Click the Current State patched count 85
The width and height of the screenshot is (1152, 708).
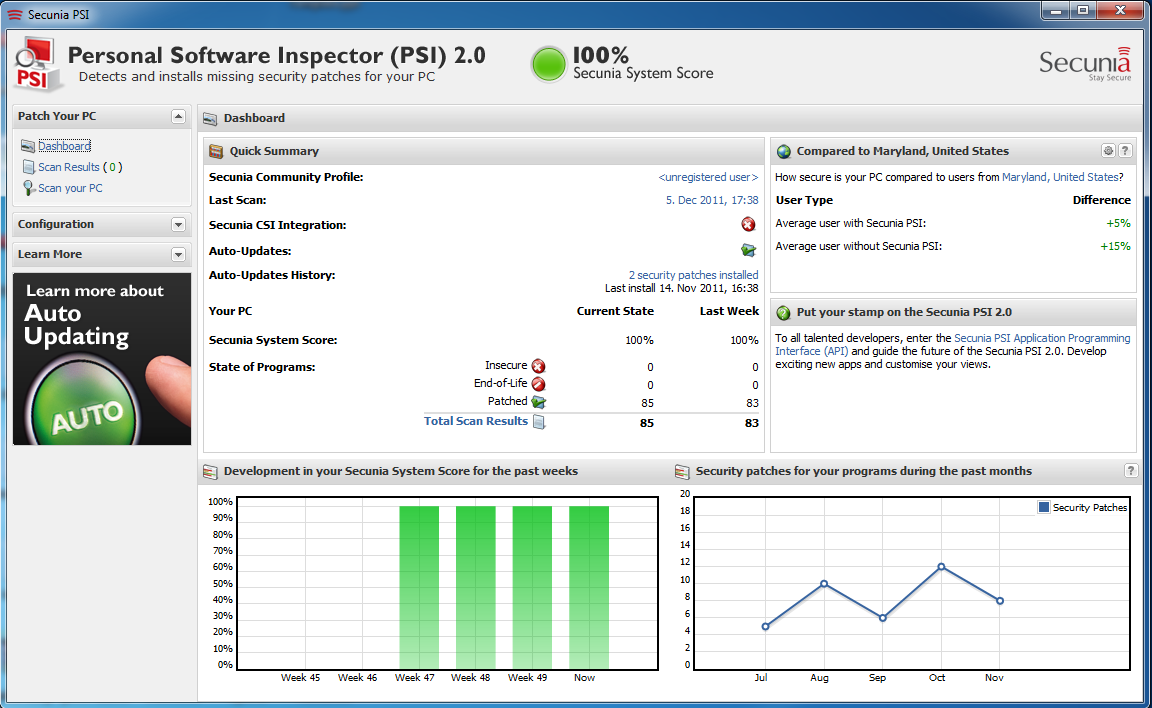pos(647,403)
